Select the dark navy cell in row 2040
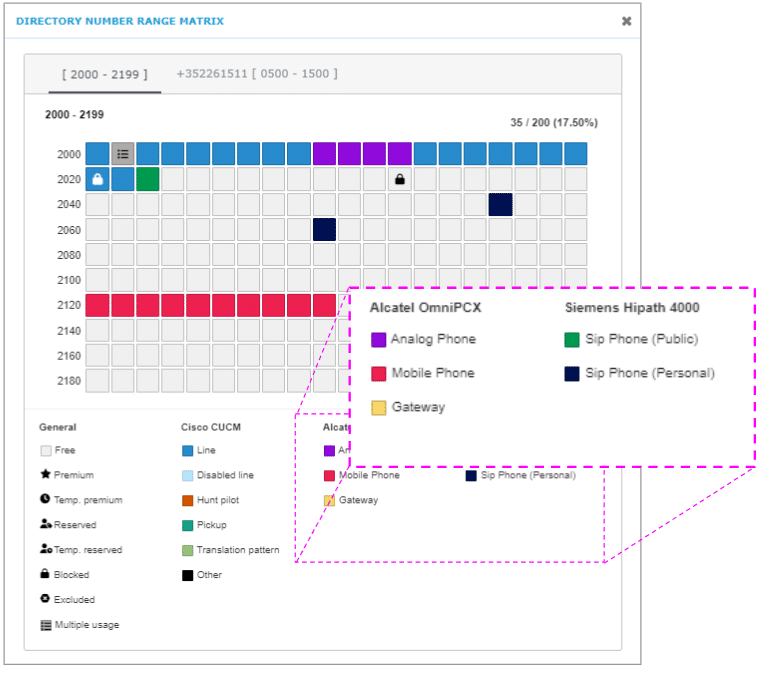The height and width of the screenshot is (673, 765). coord(501,204)
